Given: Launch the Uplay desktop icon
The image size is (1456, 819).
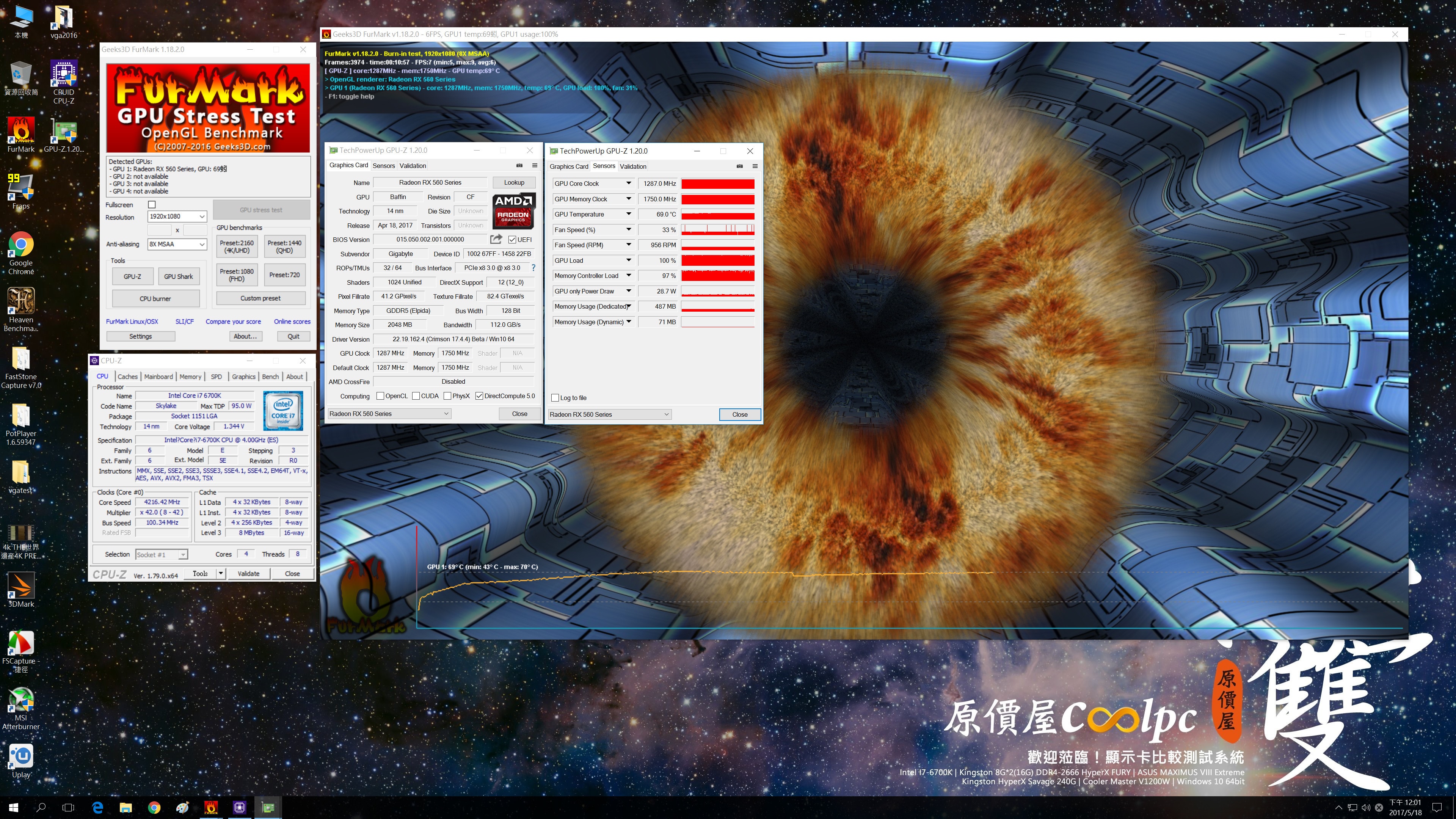Looking at the screenshot, I should coord(21,760).
